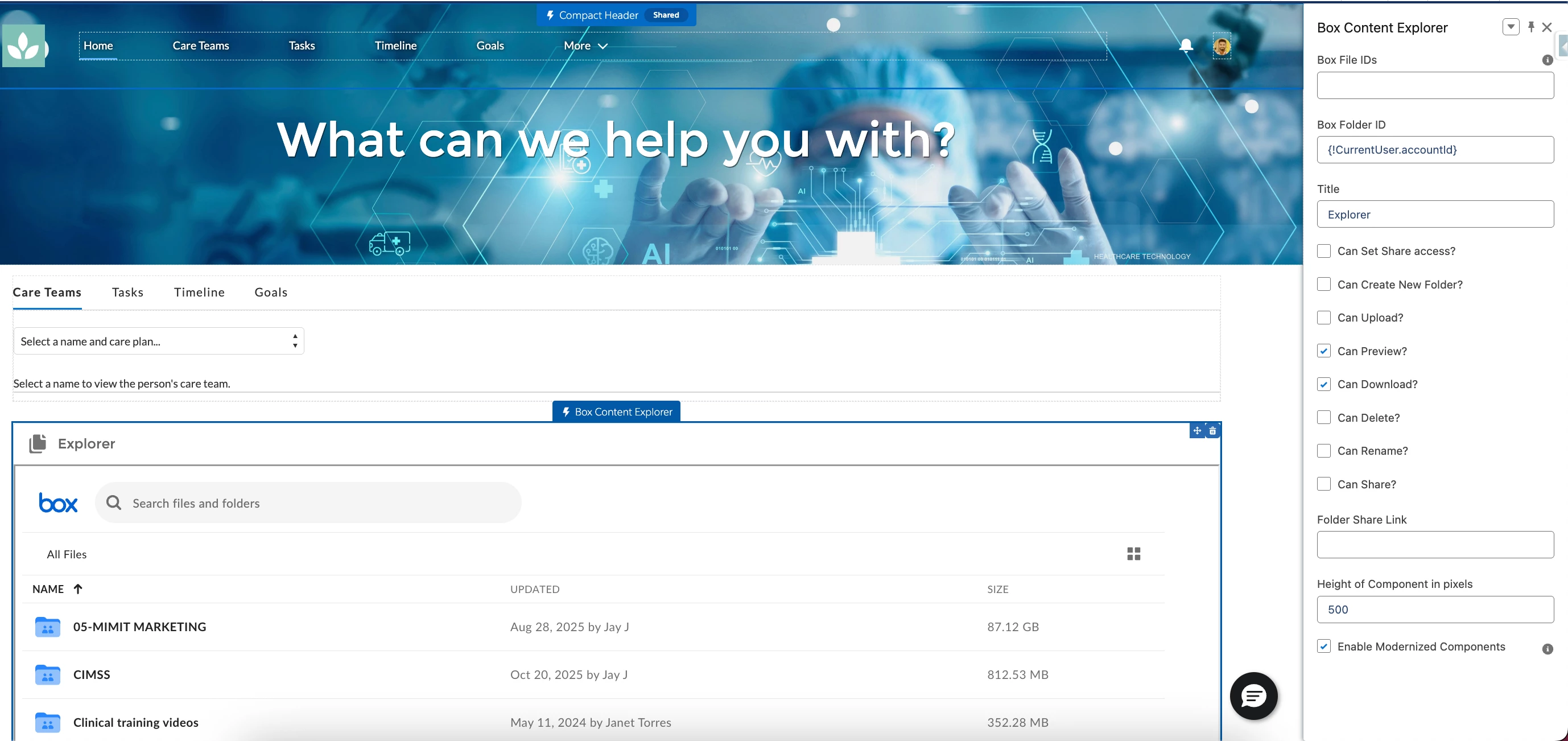Viewport: 1568px width, 741px height.
Task: Open the name and care plan dropdown
Action: click(x=158, y=341)
